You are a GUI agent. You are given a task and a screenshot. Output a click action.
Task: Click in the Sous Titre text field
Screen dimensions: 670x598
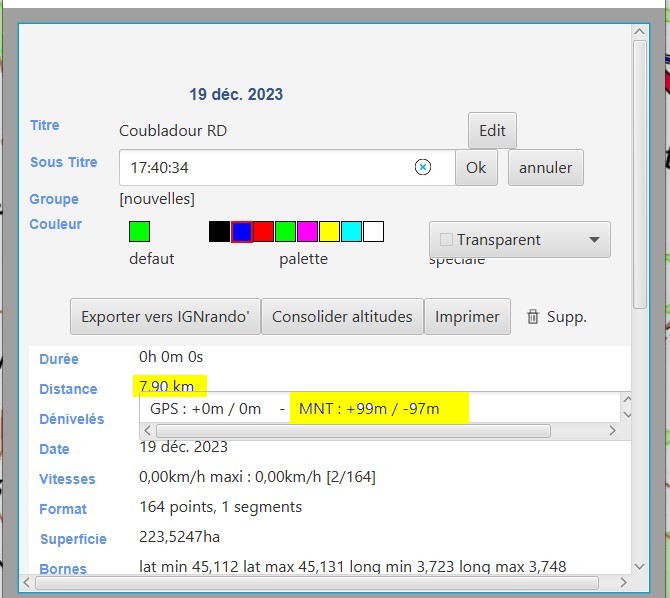(265, 167)
